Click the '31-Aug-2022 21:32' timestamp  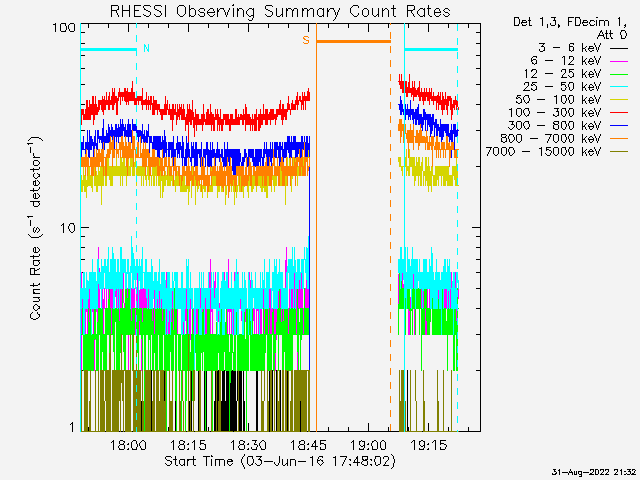click(x=593, y=473)
